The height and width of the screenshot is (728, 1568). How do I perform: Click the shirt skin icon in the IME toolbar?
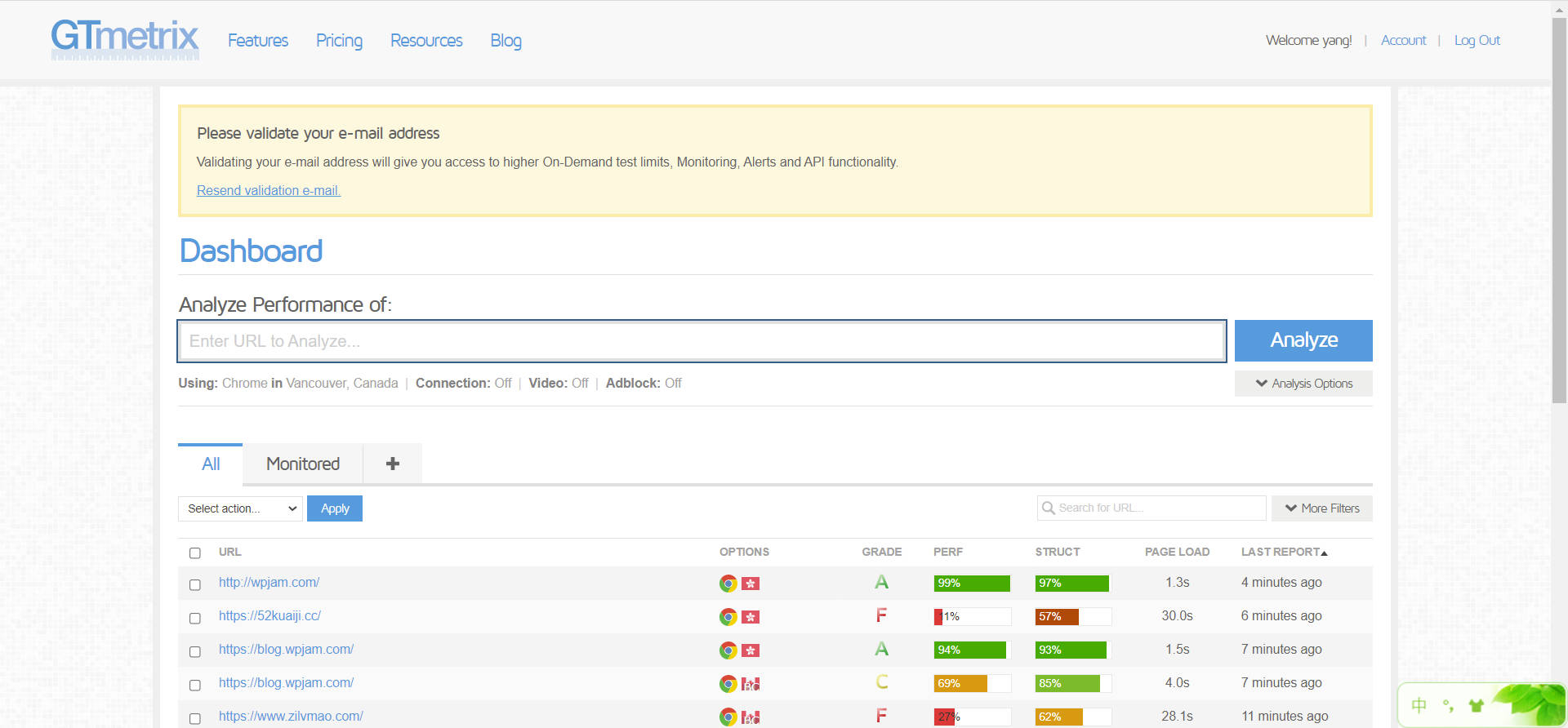coord(1476,705)
